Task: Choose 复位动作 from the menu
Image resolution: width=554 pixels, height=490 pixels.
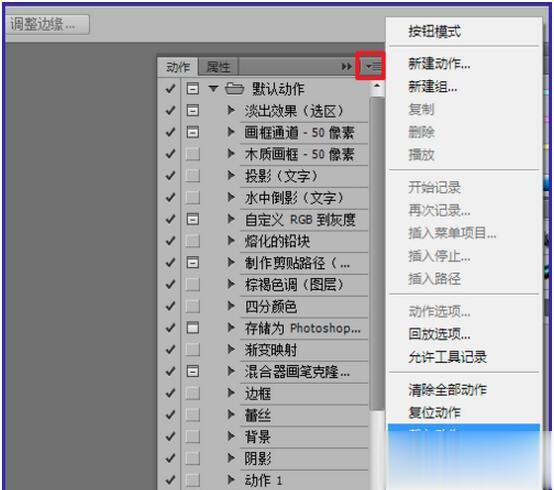Action: point(435,412)
